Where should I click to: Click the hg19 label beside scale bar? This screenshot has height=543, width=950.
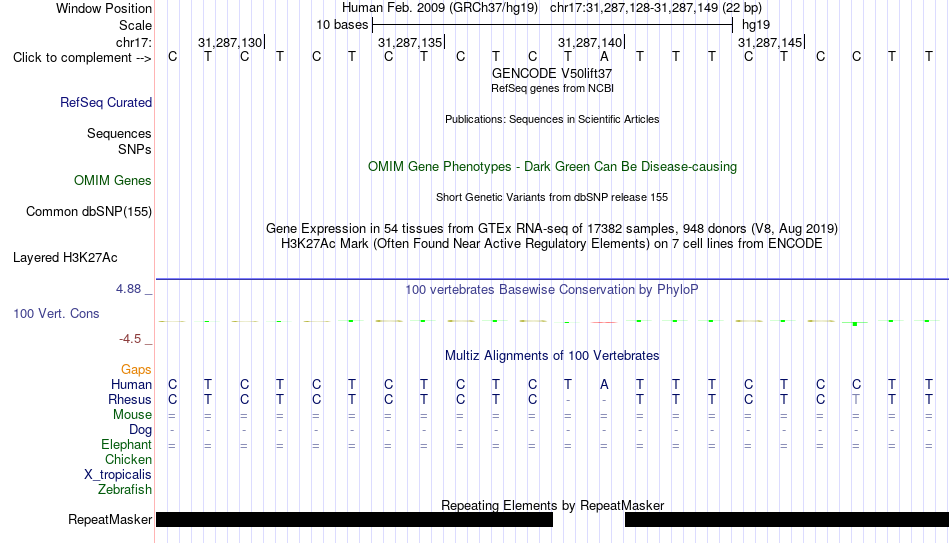pos(756,25)
